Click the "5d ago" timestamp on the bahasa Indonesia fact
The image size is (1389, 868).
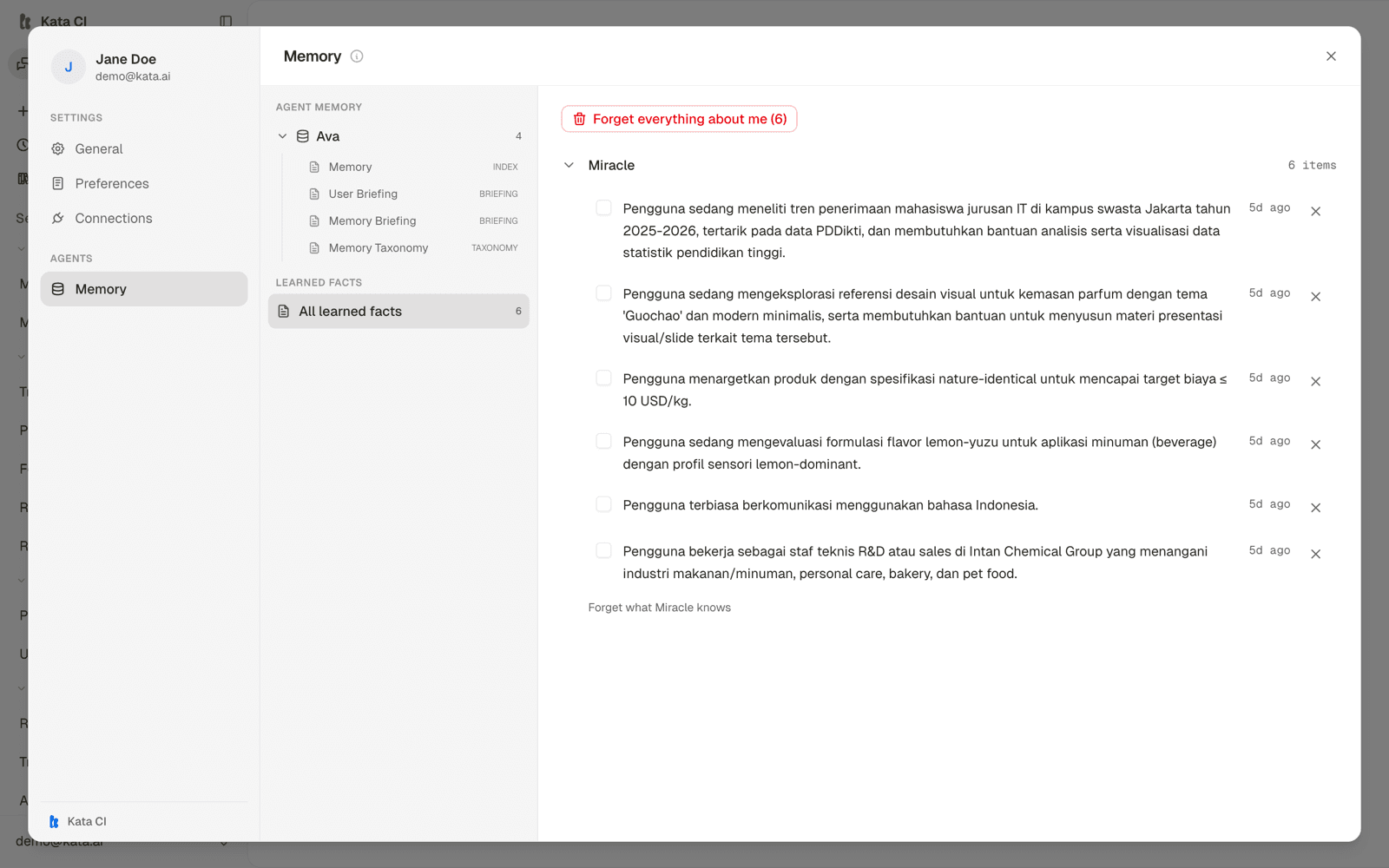[1269, 504]
